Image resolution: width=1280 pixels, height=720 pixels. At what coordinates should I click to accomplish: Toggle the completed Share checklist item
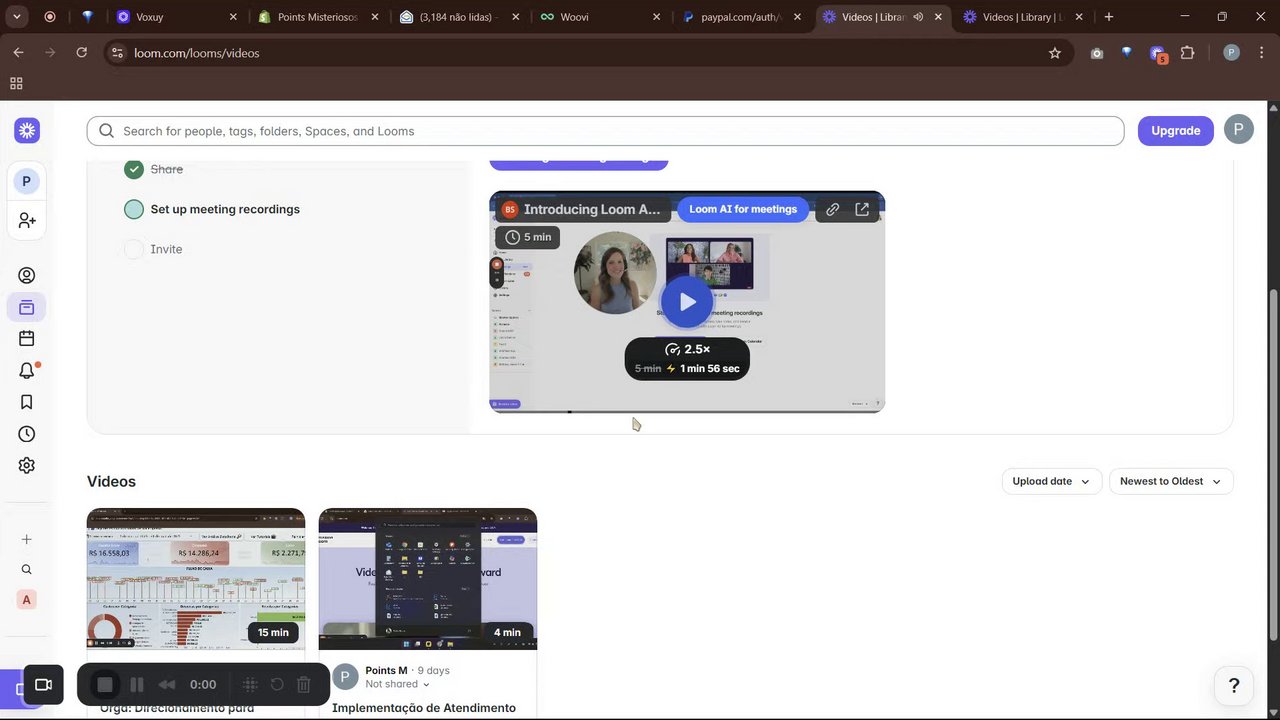(134, 169)
